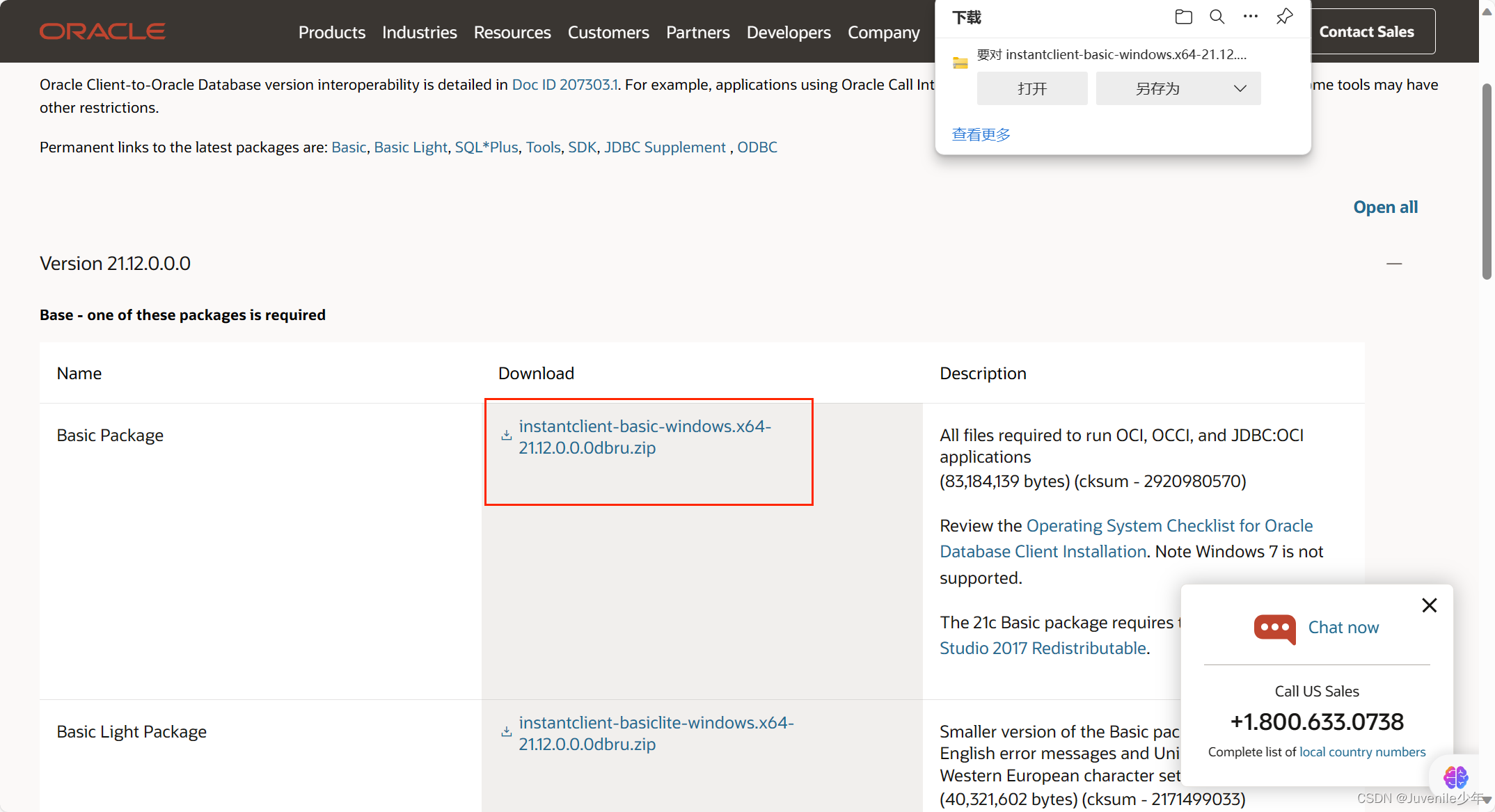Screen dimensions: 1495x812
Task: Open the brain assistant icon at bottom right
Action: tap(1455, 776)
